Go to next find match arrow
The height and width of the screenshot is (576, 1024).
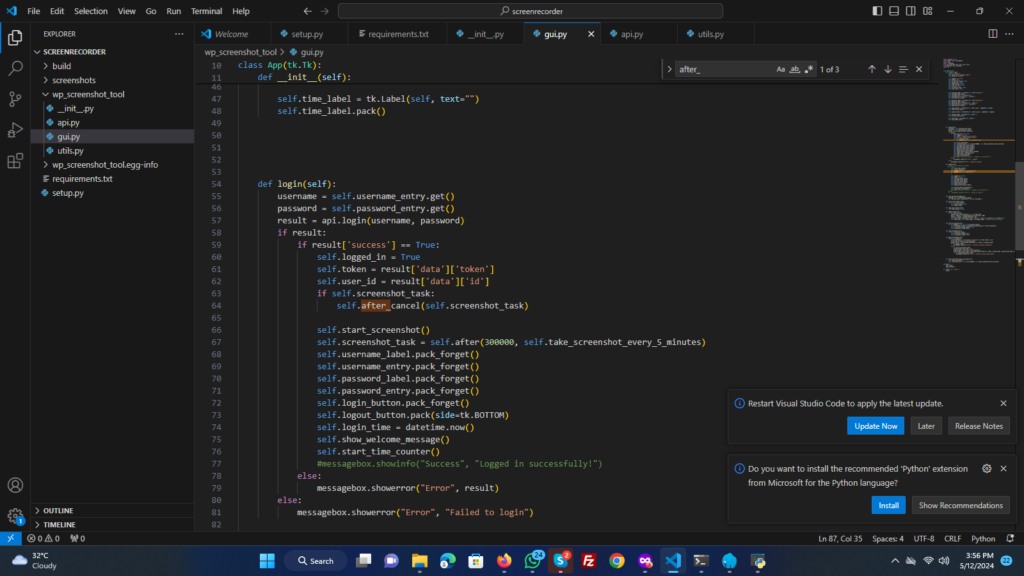(x=887, y=69)
